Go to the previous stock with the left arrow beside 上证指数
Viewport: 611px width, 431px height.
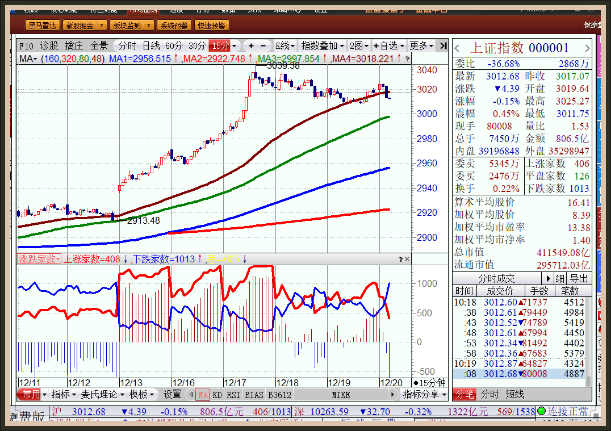457,49
